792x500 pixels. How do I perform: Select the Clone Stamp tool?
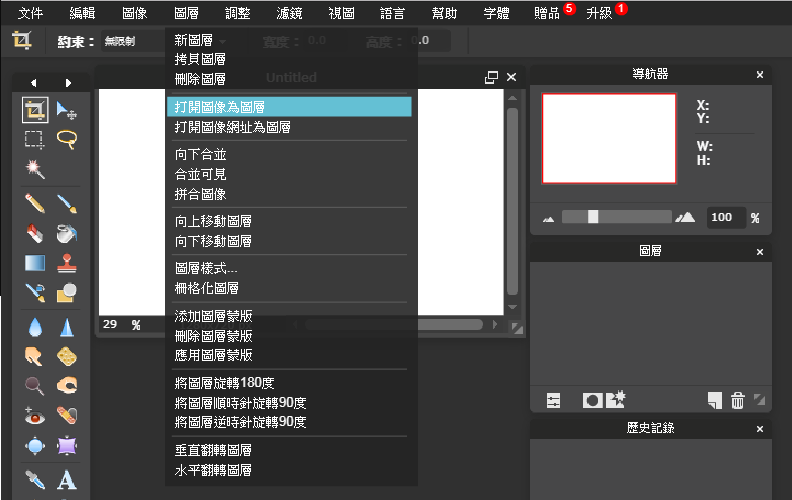(x=67, y=263)
